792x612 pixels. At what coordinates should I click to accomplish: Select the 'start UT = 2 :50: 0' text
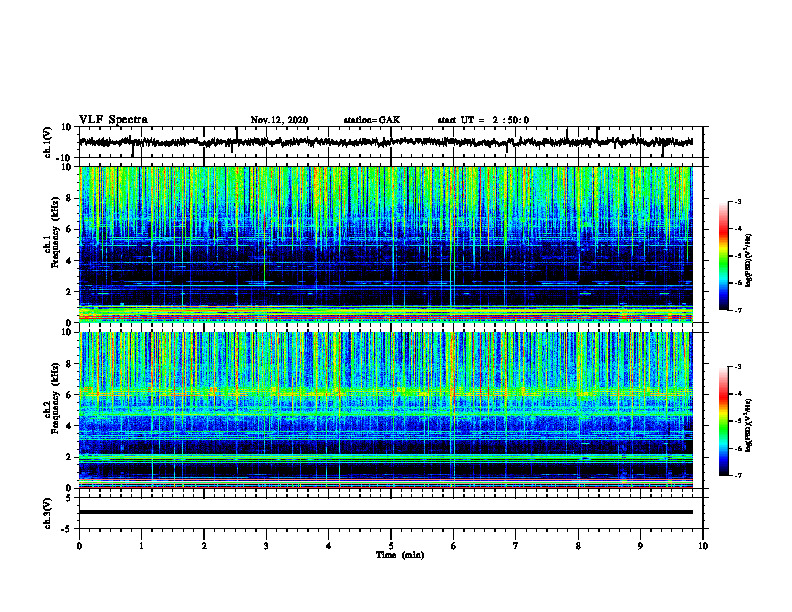pyautogui.click(x=483, y=120)
